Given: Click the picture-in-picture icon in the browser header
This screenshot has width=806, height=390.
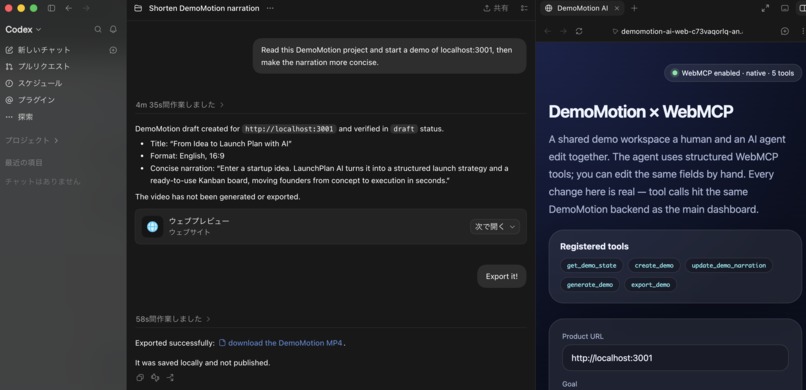Looking at the screenshot, I should point(784,8).
